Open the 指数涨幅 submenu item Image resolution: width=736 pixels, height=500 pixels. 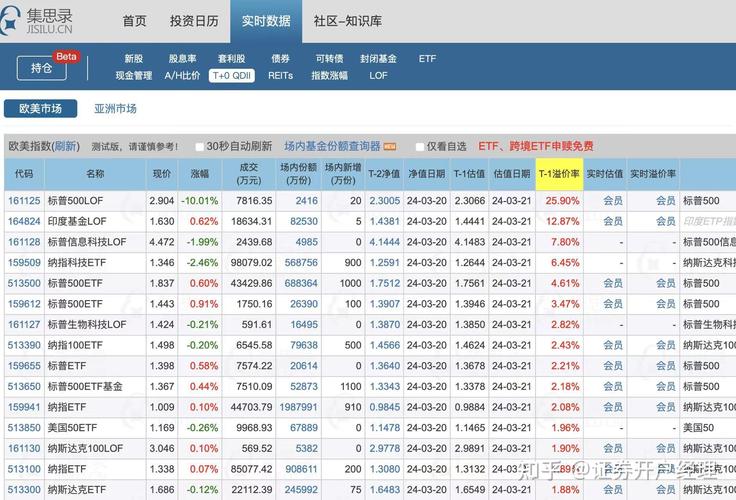pos(330,76)
